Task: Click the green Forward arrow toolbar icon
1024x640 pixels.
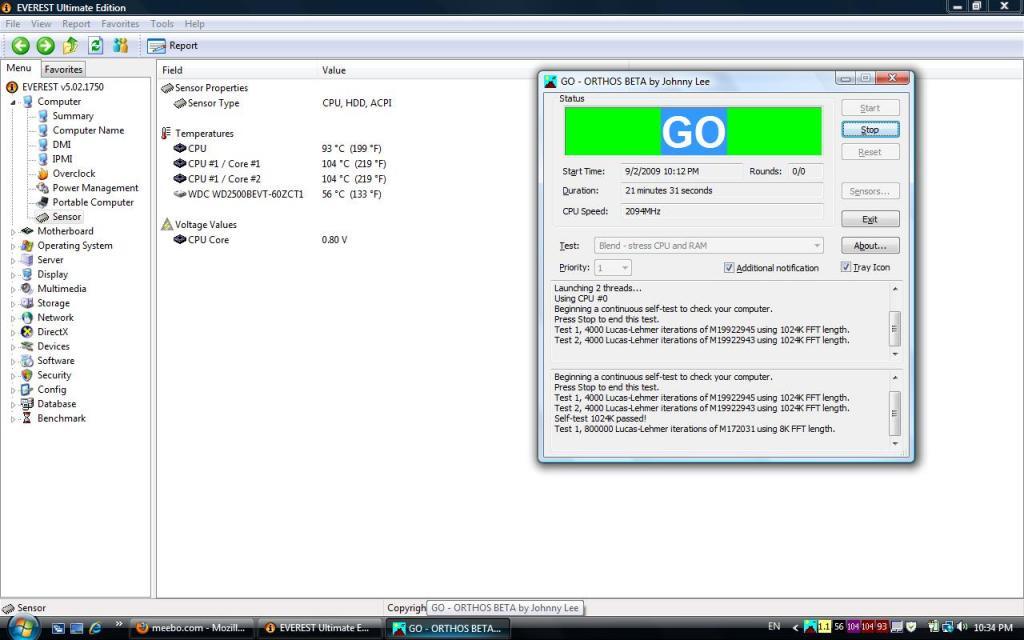Action: coord(45,46)
